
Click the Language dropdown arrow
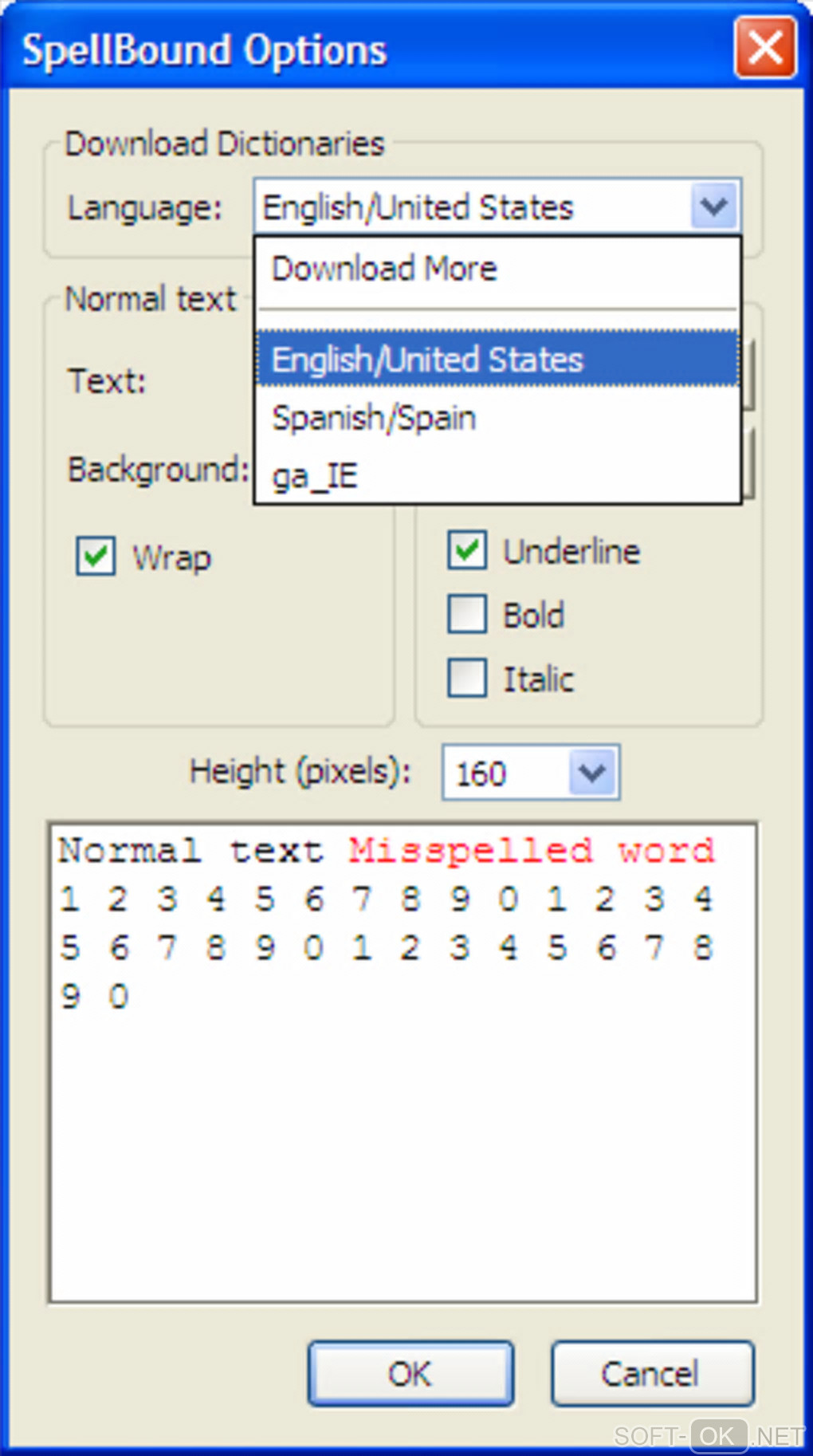click(x=713, y=207)
